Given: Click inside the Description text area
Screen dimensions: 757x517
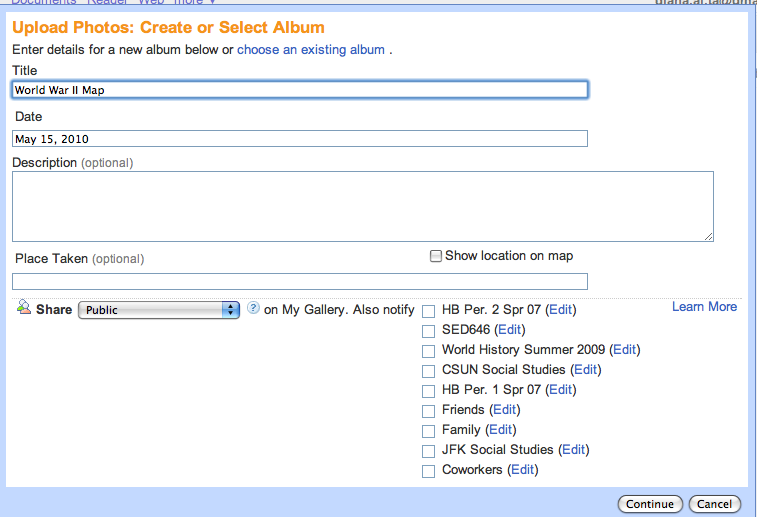Looking at the screenshot, I should pyautogui.click(x=363, y=206).
